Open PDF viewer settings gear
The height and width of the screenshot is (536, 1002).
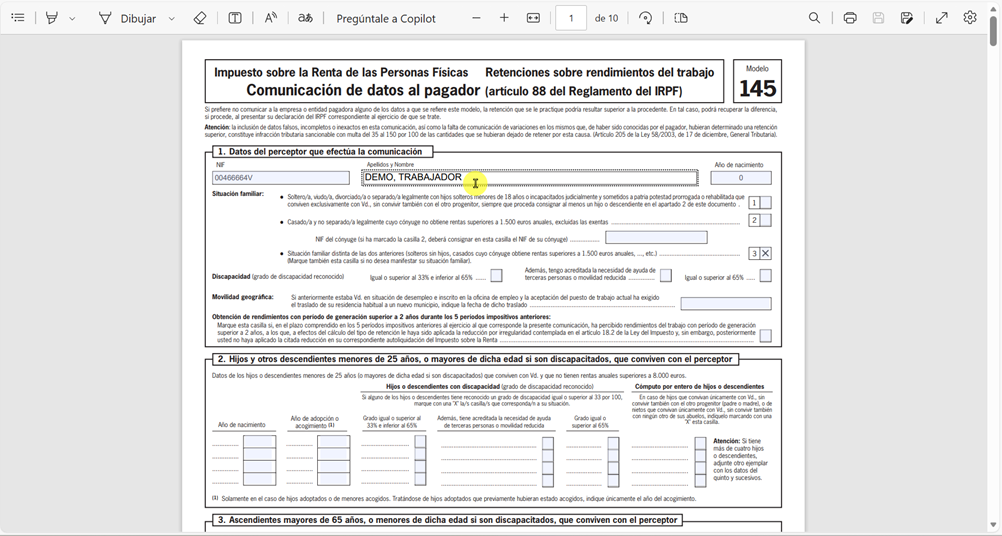click(x=970, y=18)
